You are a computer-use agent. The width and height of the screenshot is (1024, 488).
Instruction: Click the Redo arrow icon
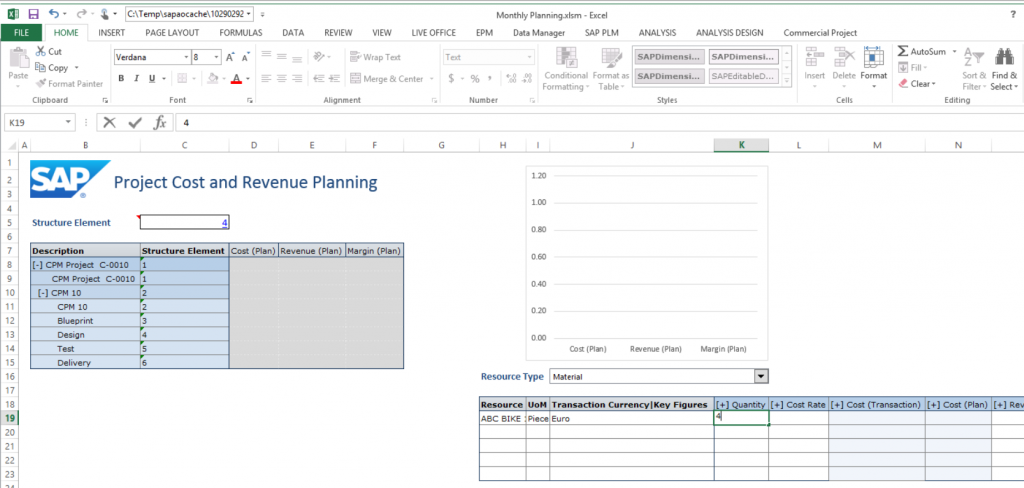click(82, 14)
